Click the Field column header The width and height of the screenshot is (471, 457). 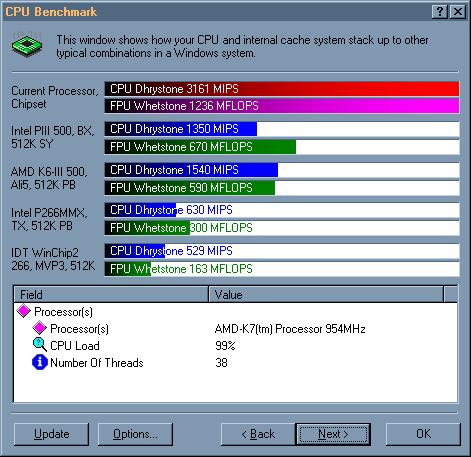pos(111,294)
